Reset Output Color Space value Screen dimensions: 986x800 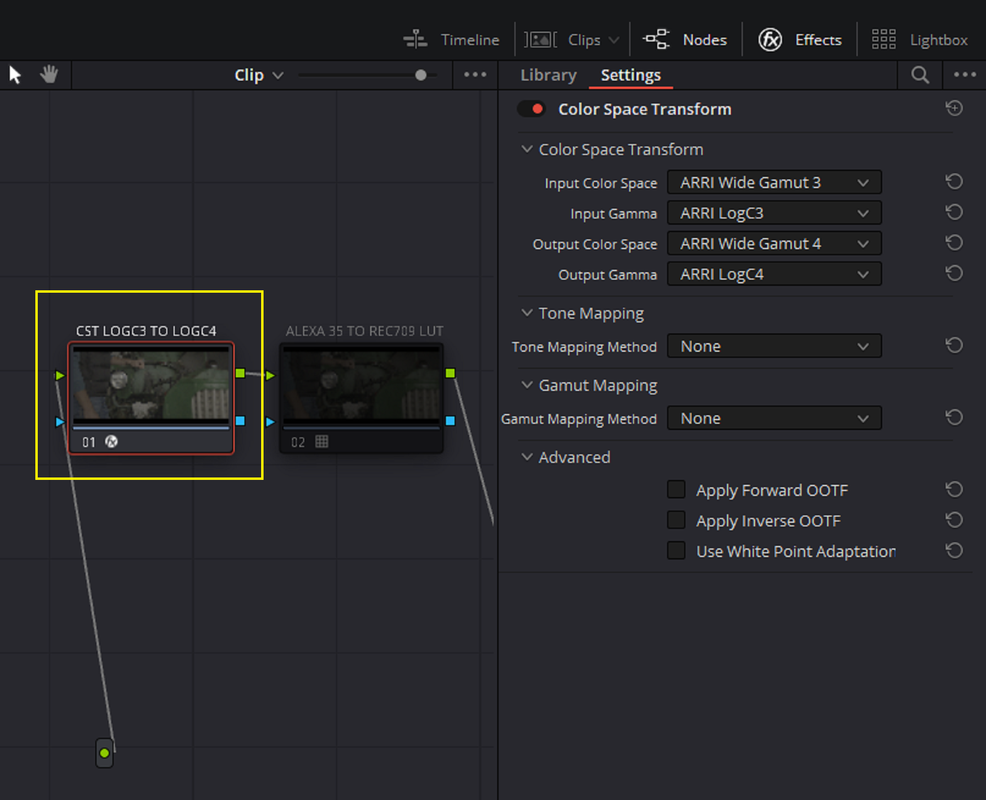pos(954,243)
